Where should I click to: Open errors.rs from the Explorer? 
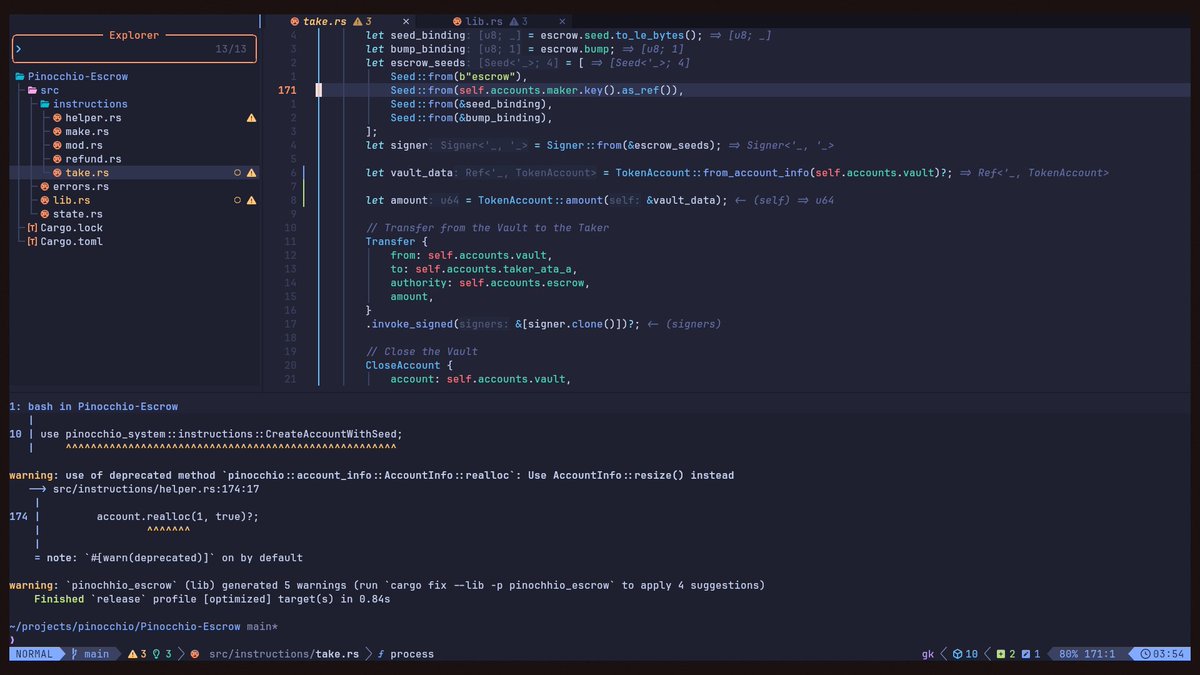click(x=81, y=187)
